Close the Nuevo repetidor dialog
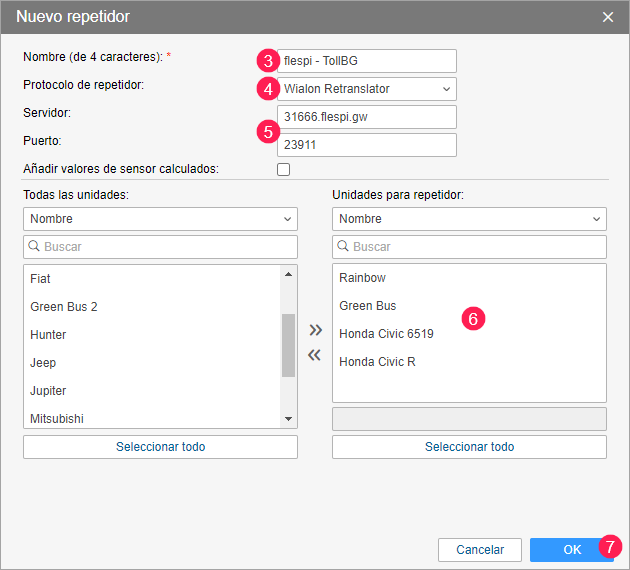 tap(608, 17)
